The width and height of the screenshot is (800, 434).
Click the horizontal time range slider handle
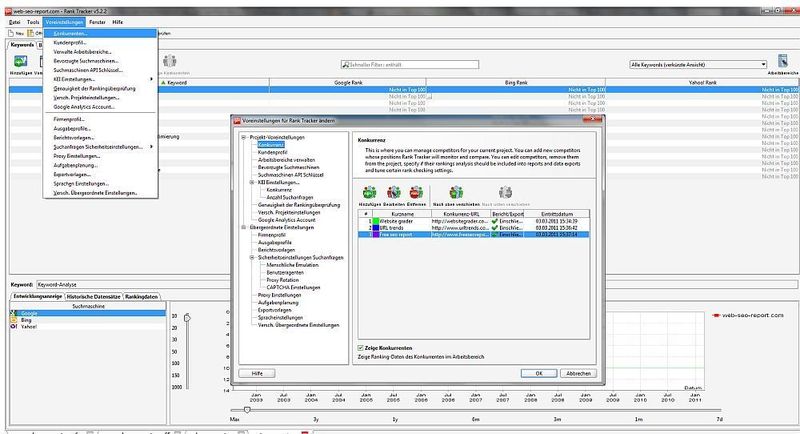[x=247, y=410]
